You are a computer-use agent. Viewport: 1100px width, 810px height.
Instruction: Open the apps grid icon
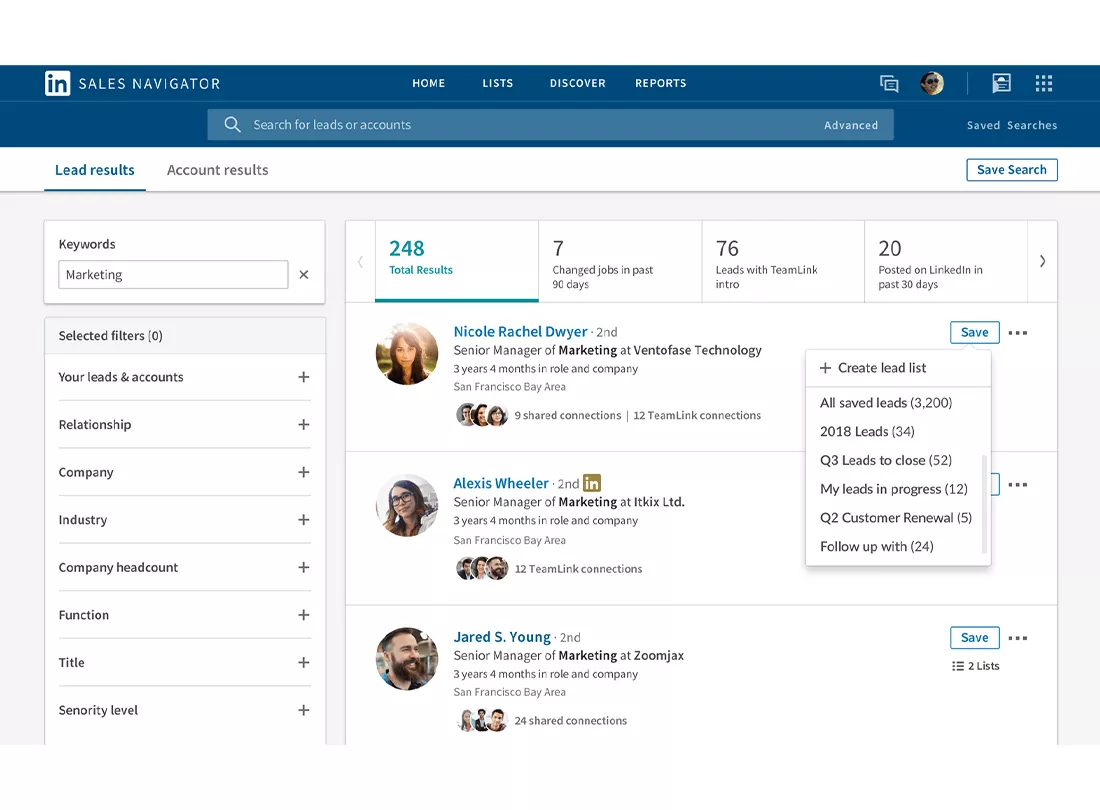(x=1043, y=83)
